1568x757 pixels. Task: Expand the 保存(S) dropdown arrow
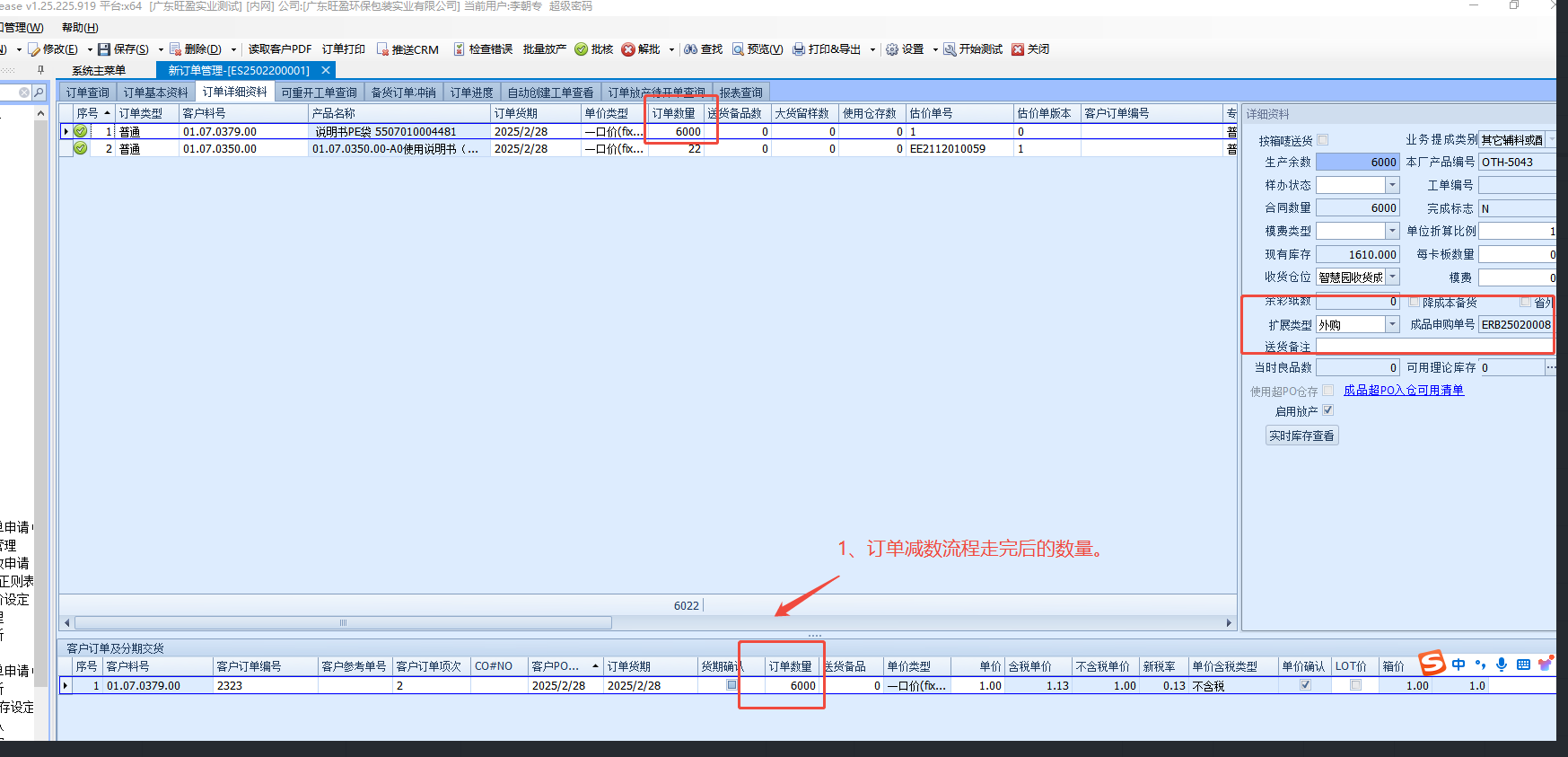pyautogui.click(x=161, y=50)
